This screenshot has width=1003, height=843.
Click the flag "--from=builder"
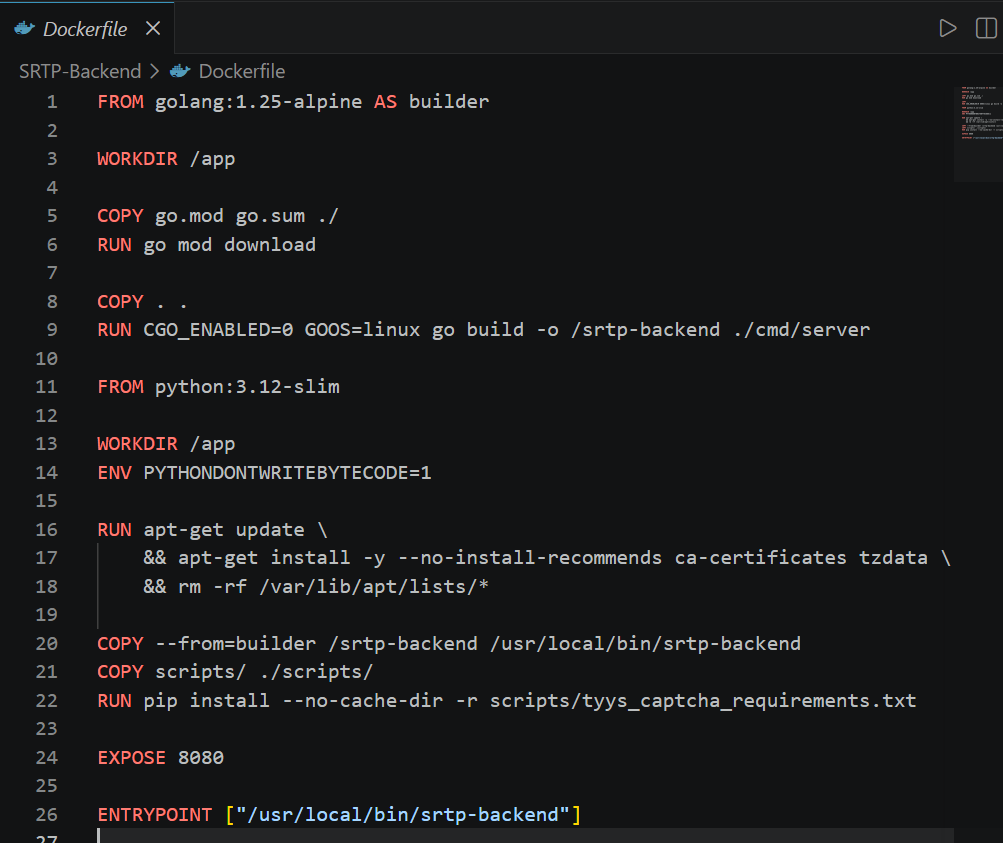(x=235, y=643)
